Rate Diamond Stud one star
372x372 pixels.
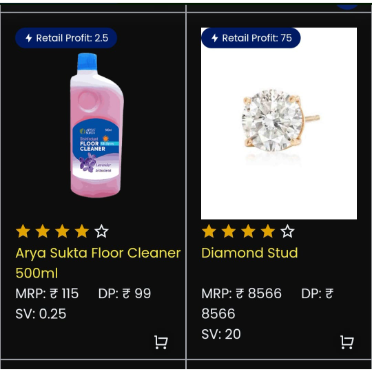209,231
